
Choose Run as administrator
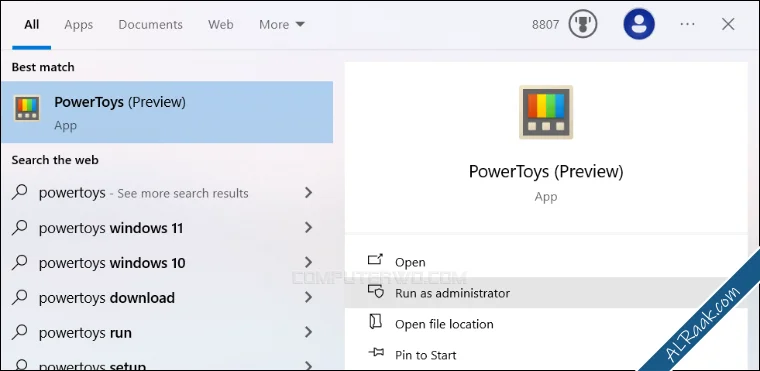[546, 293]
